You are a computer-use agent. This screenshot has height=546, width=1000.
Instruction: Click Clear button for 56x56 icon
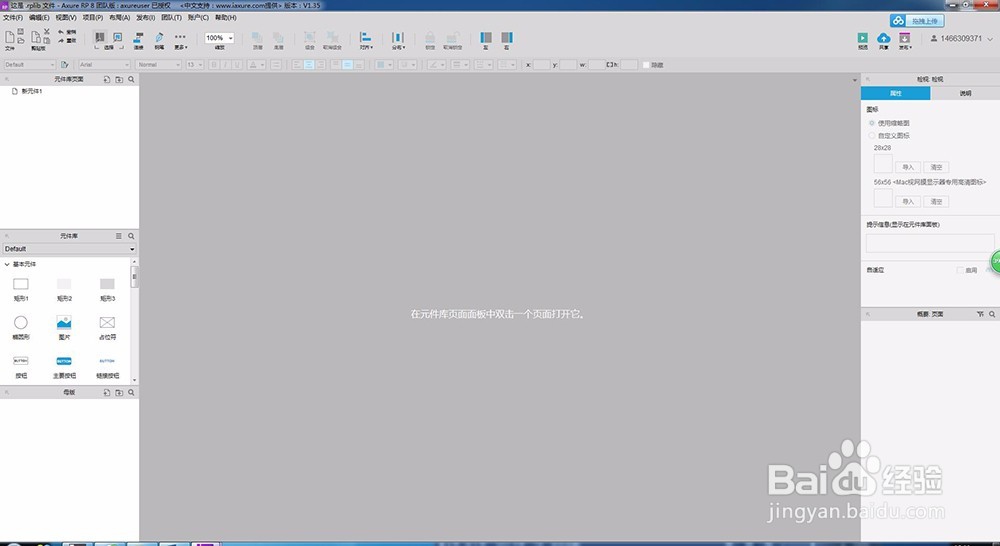pos(936,202)
